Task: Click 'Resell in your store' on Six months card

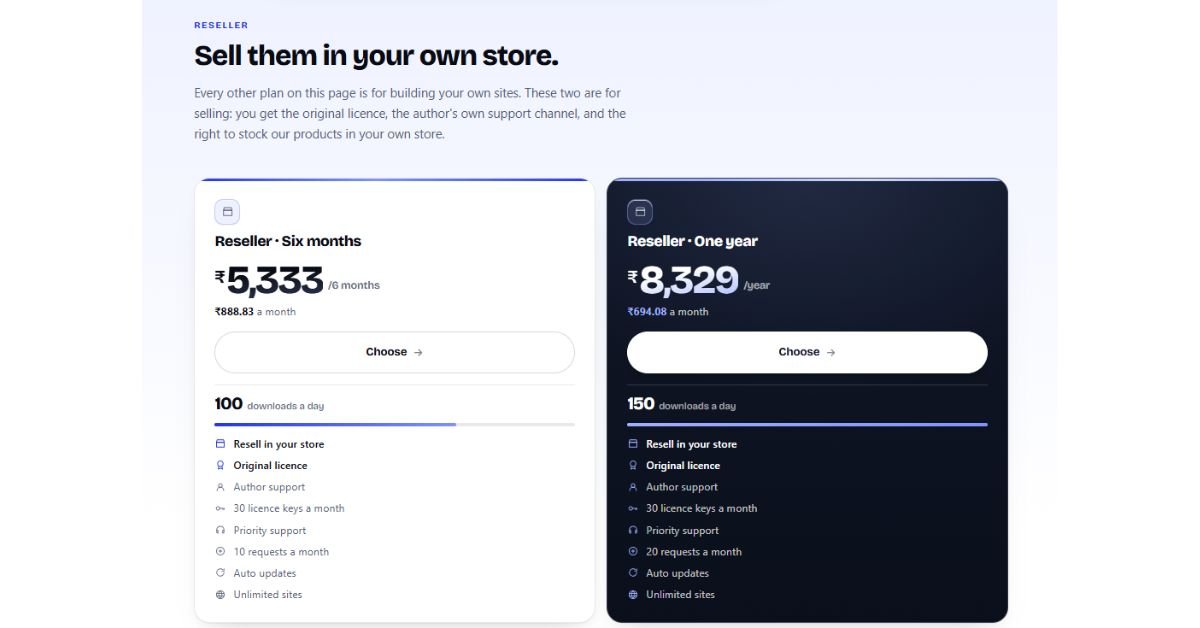Action: pyautogui.click(x=279, y=444)
